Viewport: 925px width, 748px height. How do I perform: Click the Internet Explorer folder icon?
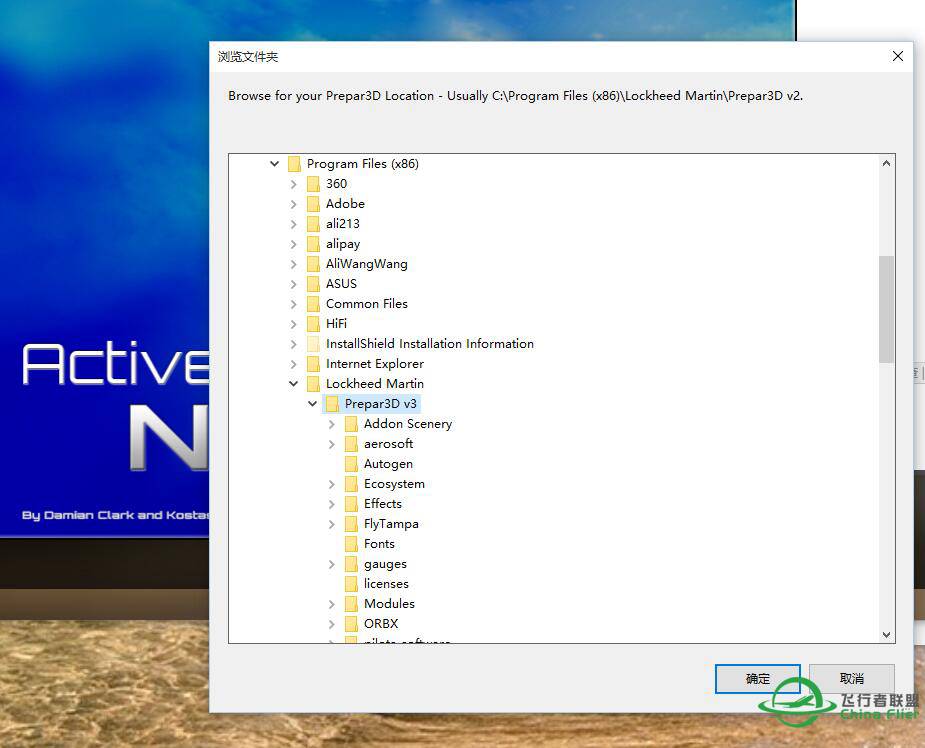point(313,364)
